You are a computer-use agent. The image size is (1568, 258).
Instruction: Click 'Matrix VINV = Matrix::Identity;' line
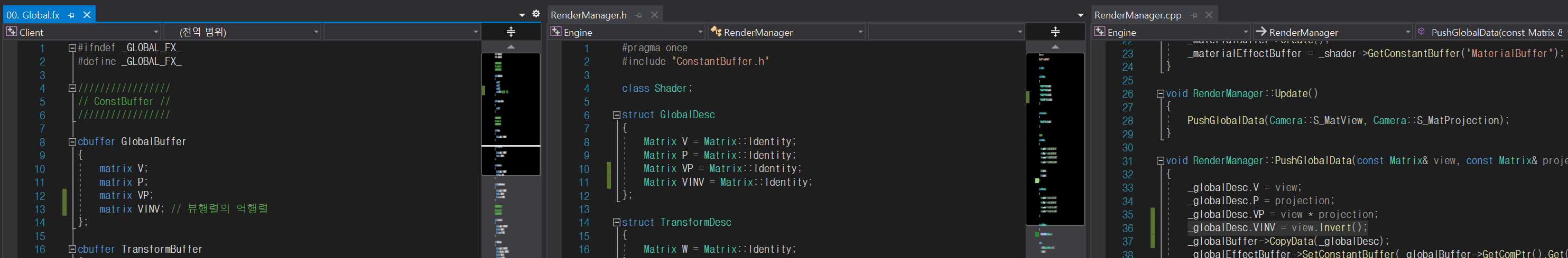[728, 182]
